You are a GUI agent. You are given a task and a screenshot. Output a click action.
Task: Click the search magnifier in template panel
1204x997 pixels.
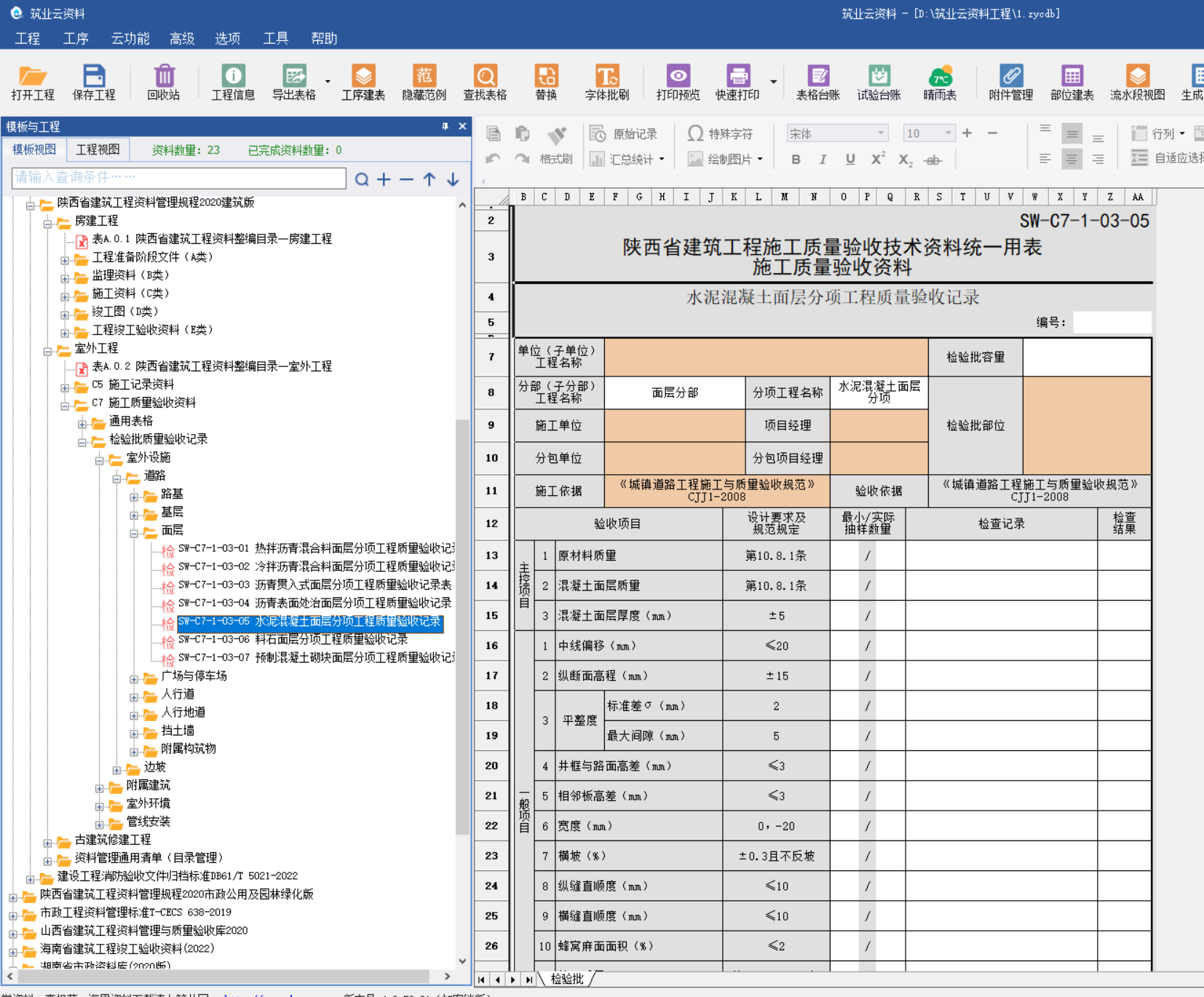[x=362, y=179]
